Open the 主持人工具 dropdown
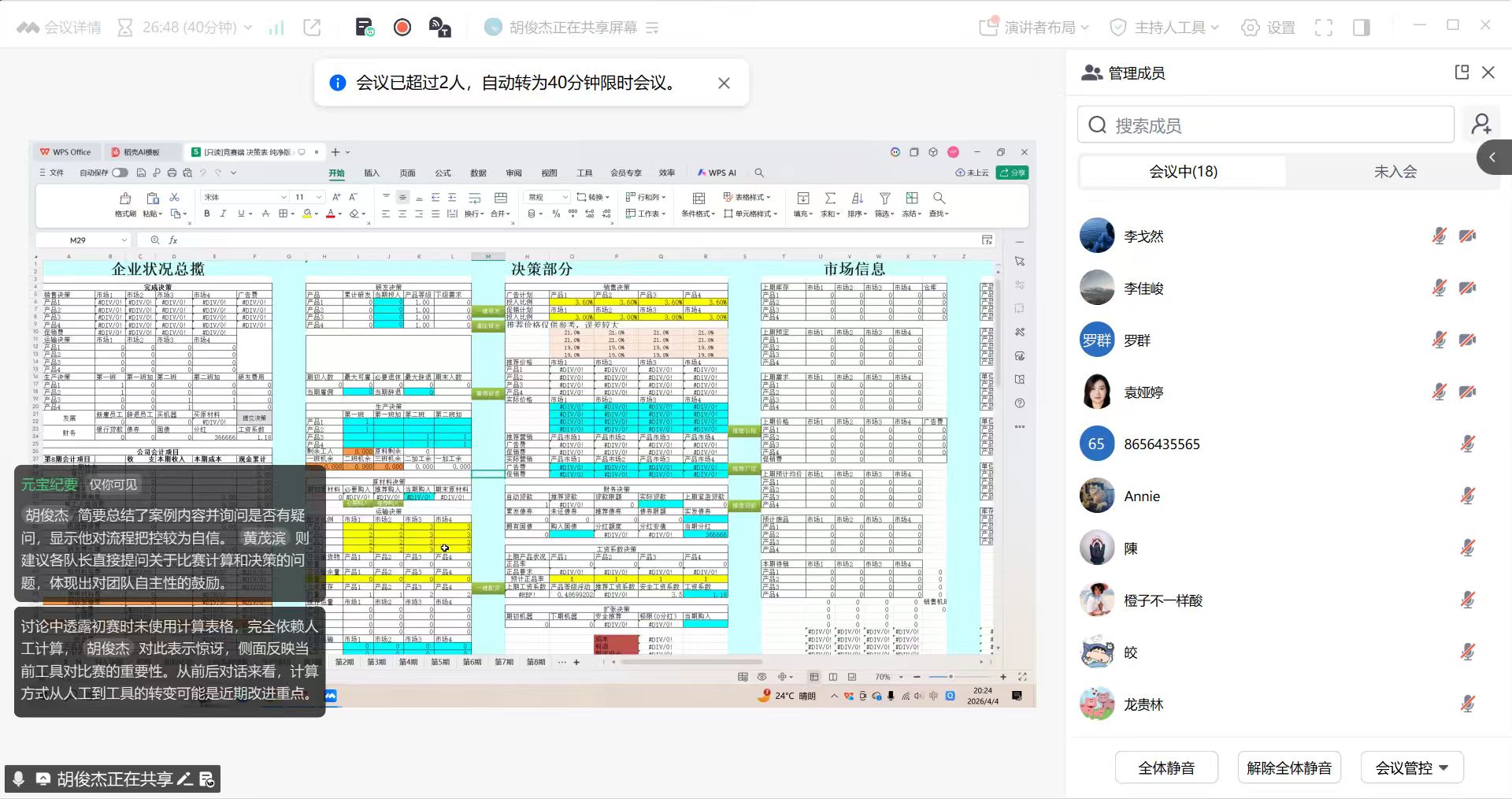1512x799 pixels. 1164,28
